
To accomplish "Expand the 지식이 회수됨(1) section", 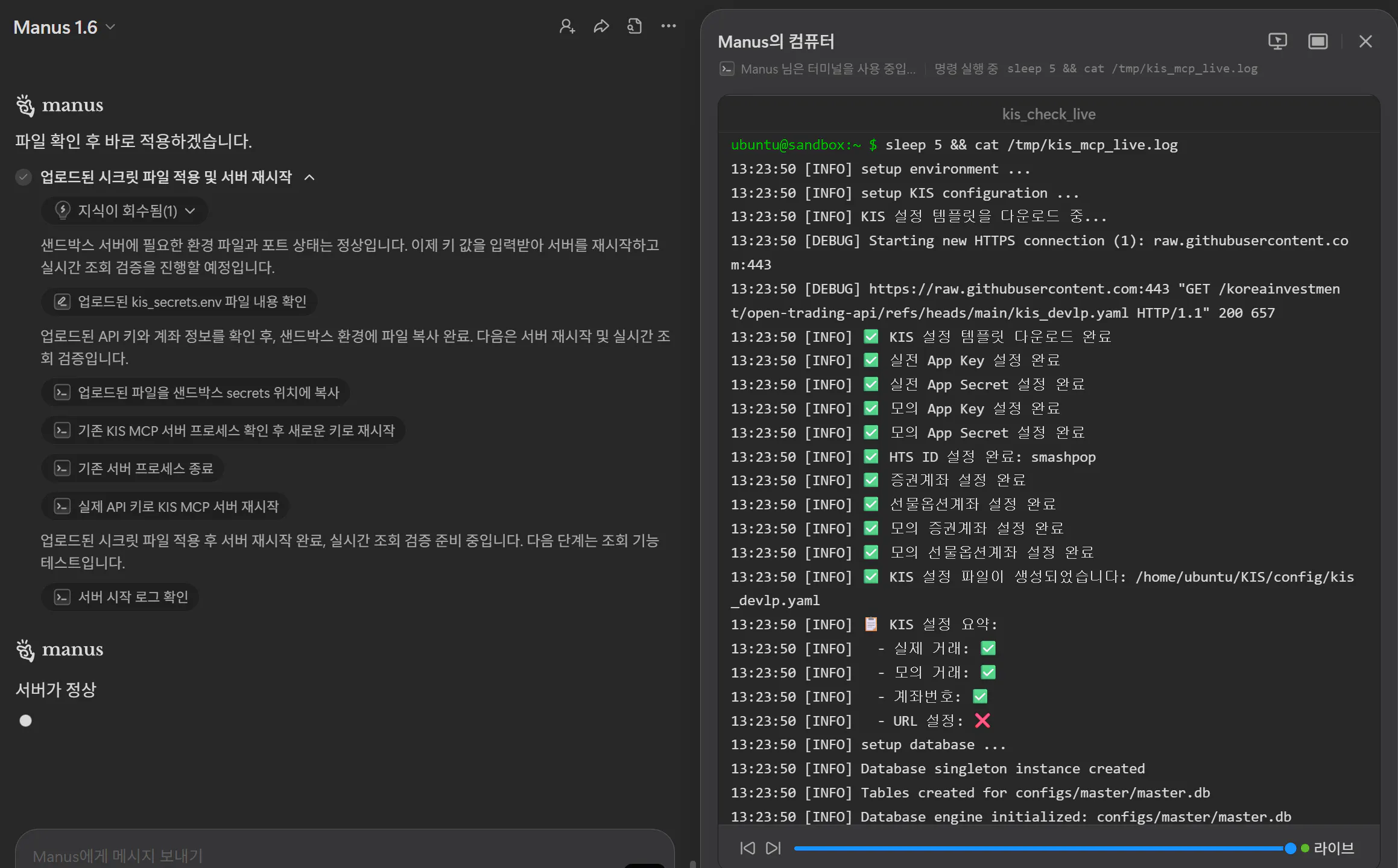I will click(124, 210).
